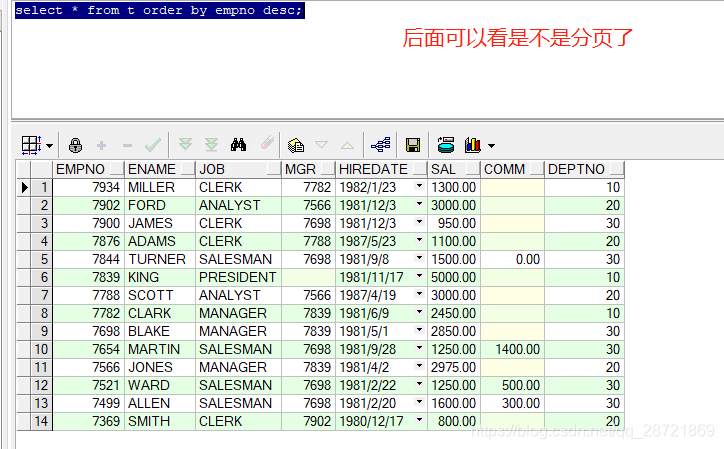Select the PRESIDENT job cell

click(x=238, y=277)
